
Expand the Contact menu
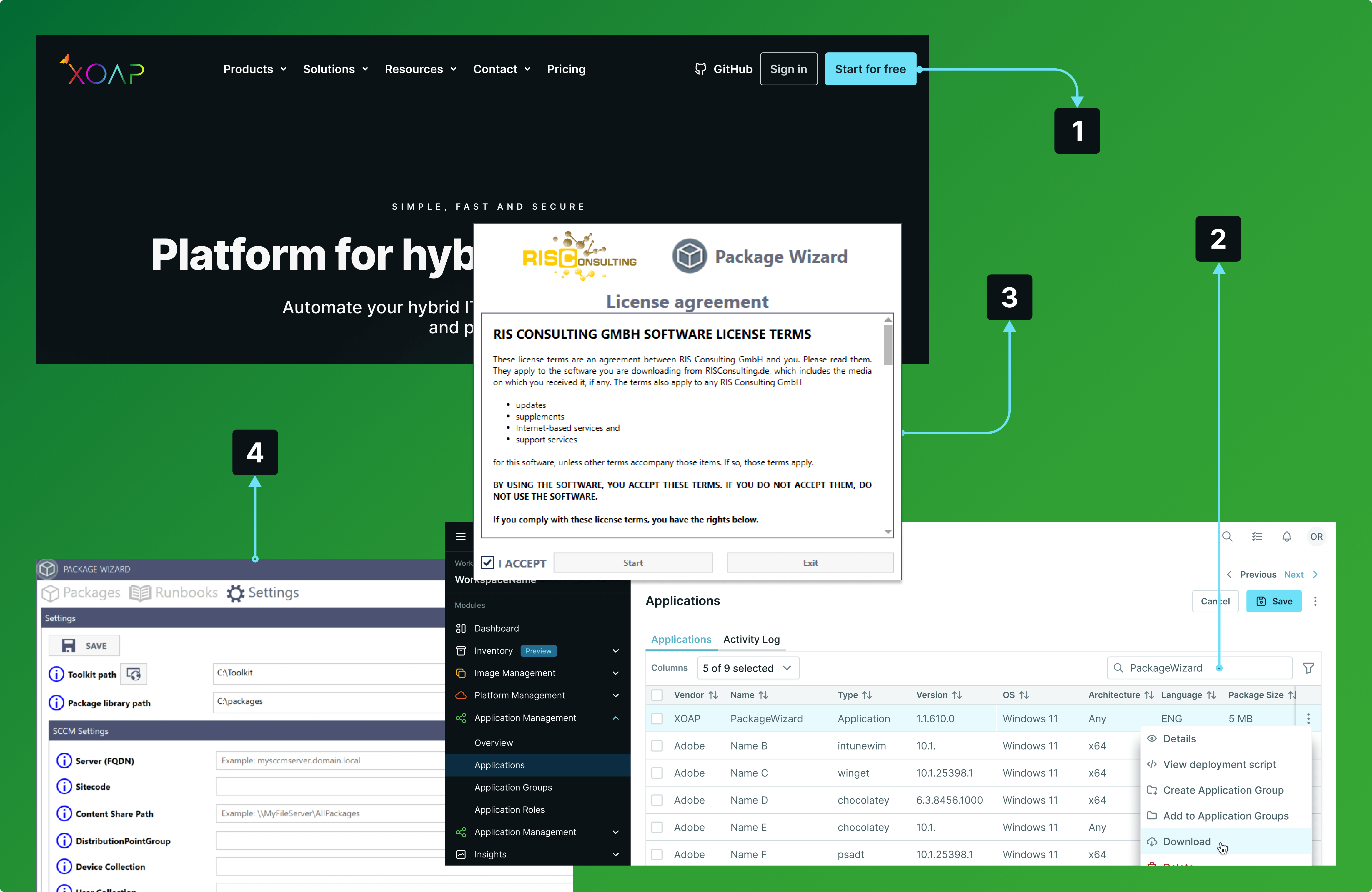coord(502,69)
